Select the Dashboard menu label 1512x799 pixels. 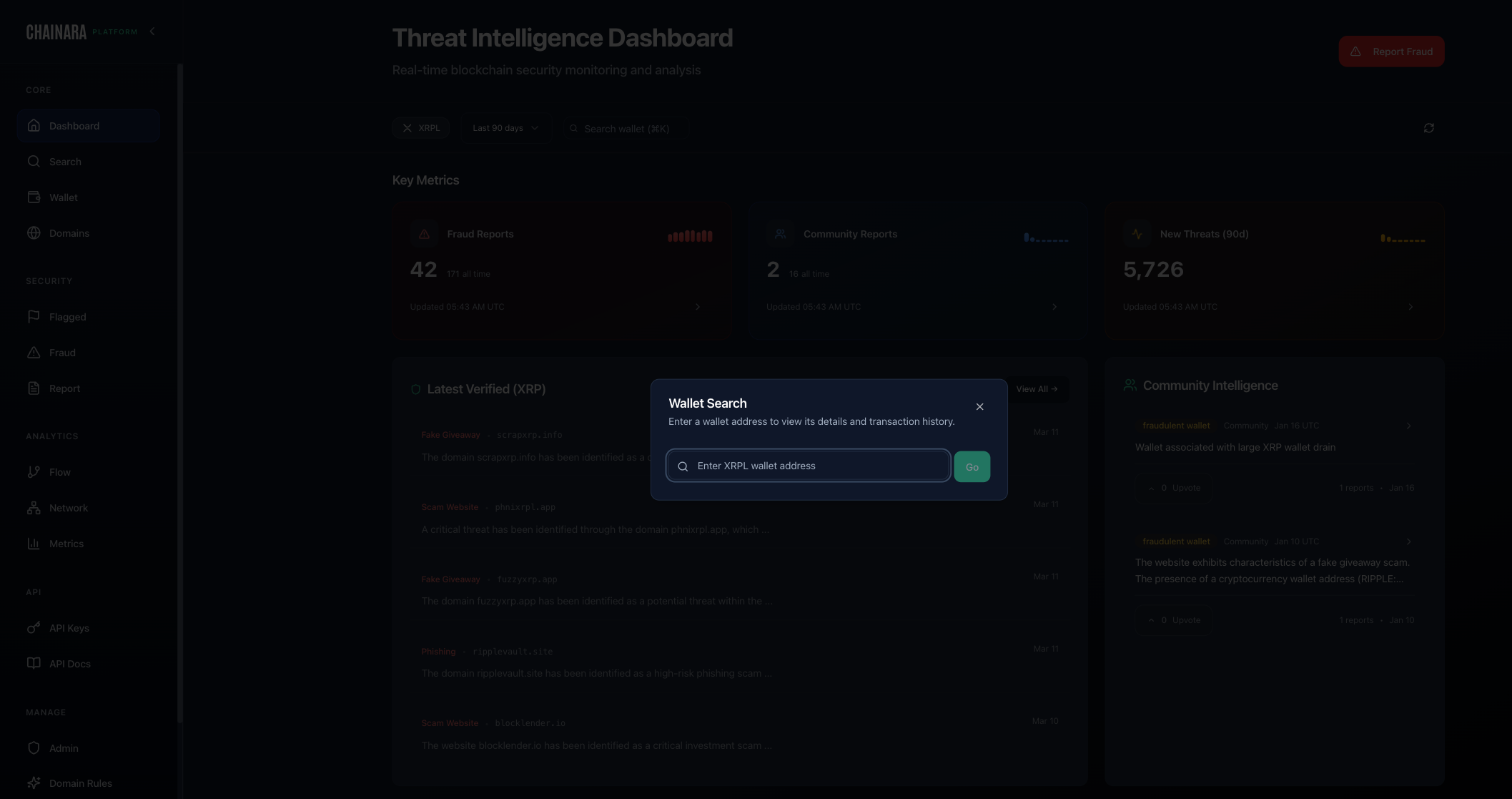coord(74,126)
